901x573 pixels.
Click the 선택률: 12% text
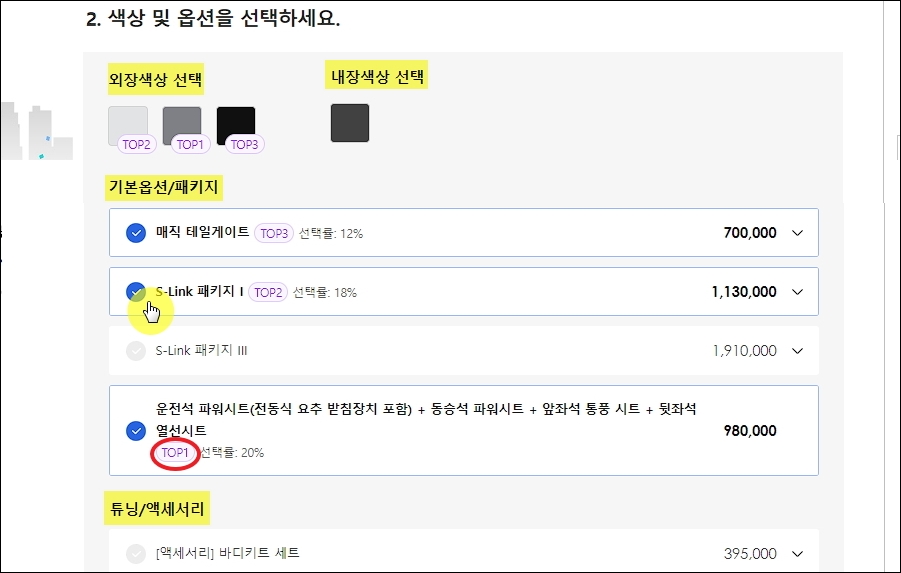(331, 234)
